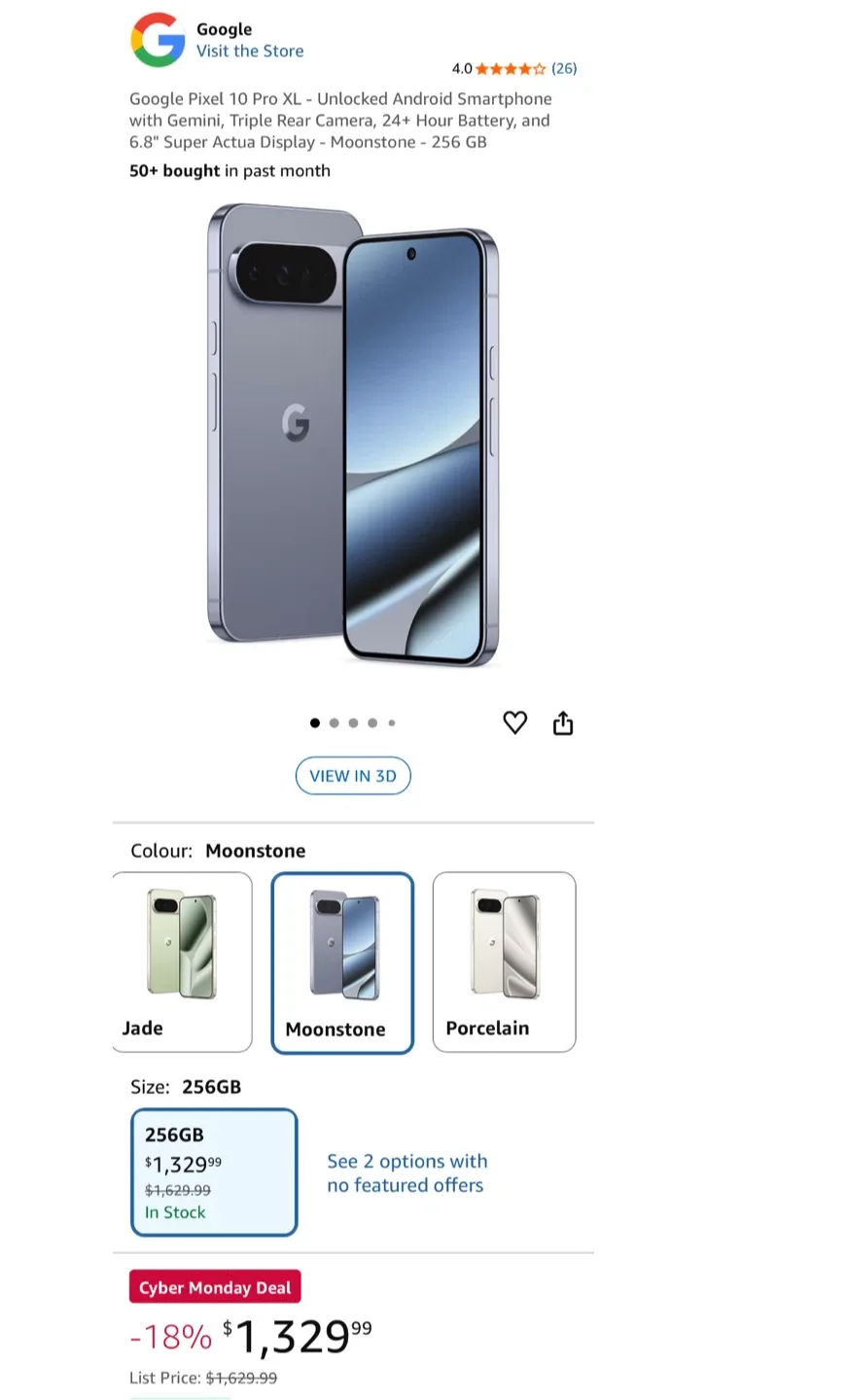Click the Google logo icon

coord(158,40)
